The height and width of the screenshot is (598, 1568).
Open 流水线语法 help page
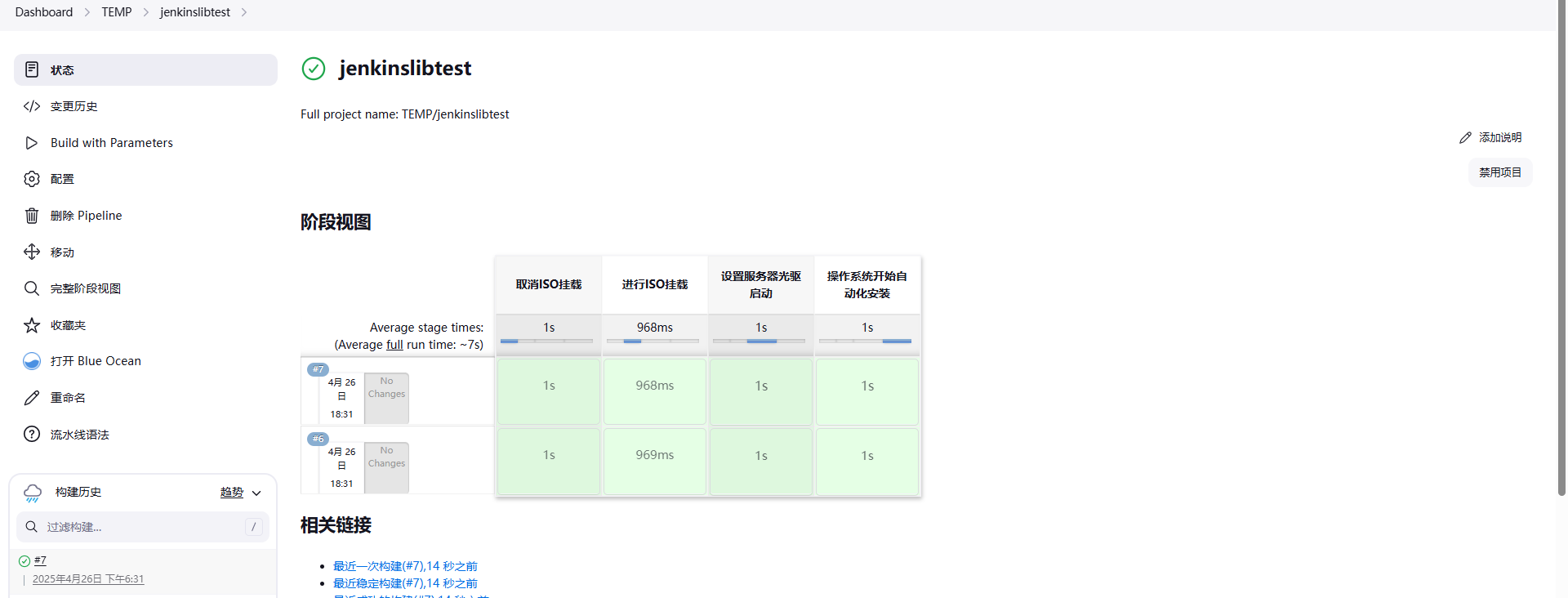point(145,434)
